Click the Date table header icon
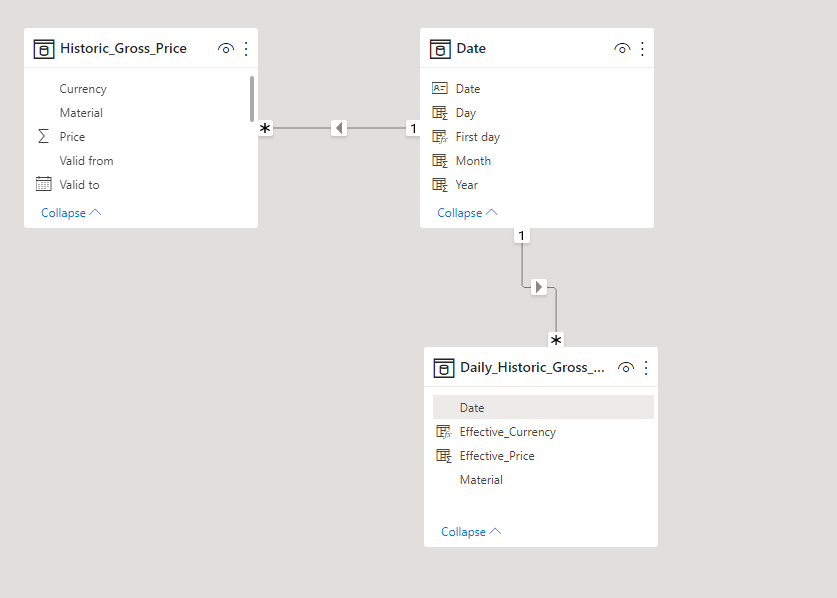Image resolution: width=837 pixels, height=598 pixels. pyautogui.click(x=440, y=49)
